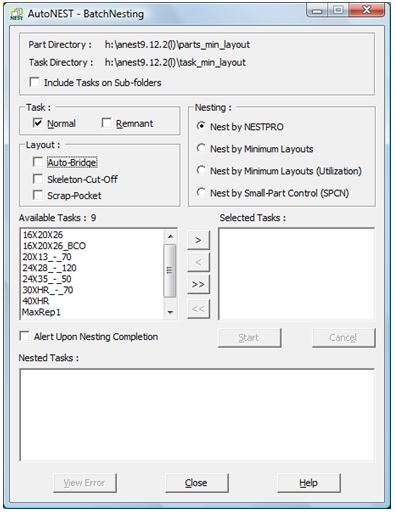Screen dimensions: 396x513
Task: Click the Available Tasks scroll down arrow
Action: pyautogui.click(x=170, y=312)
